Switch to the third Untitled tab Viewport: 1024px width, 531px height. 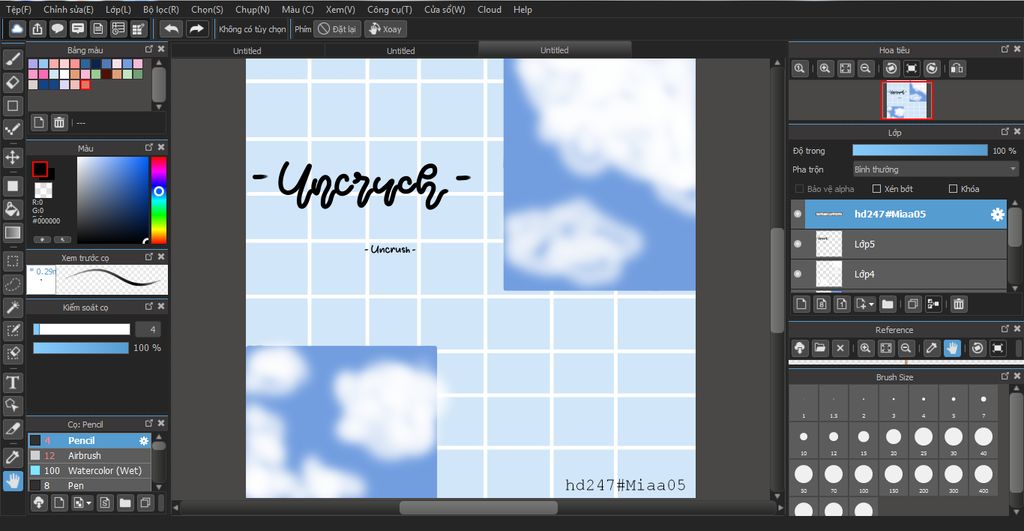pyautogui.click(x=554, y=50)
